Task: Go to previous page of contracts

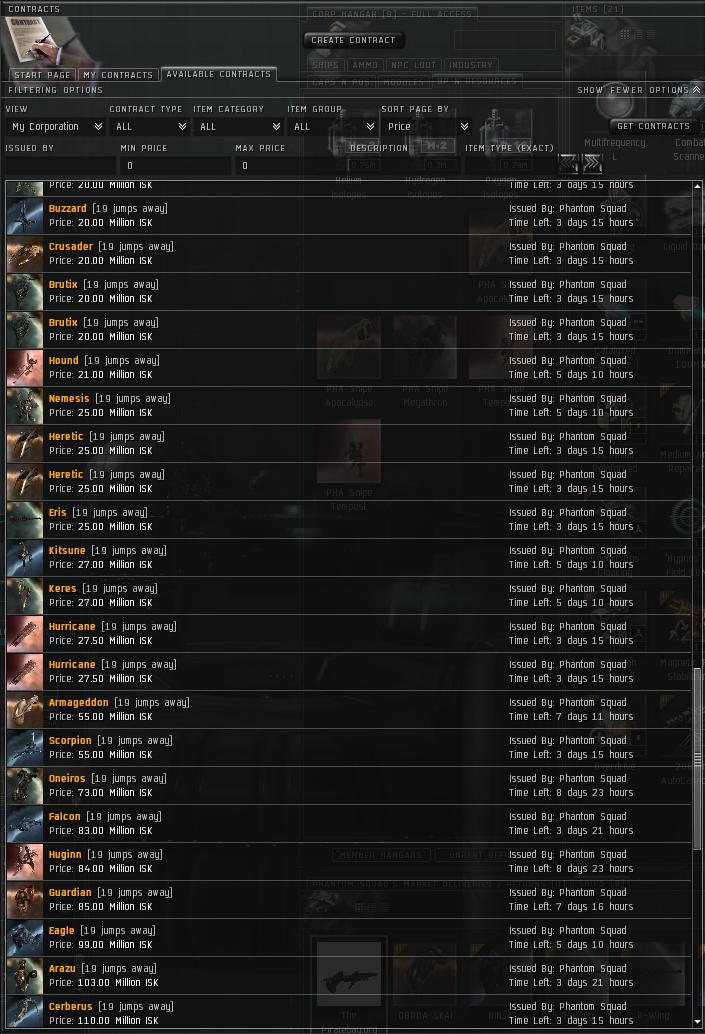Action: pyautogui.click(x=568, y=164)
